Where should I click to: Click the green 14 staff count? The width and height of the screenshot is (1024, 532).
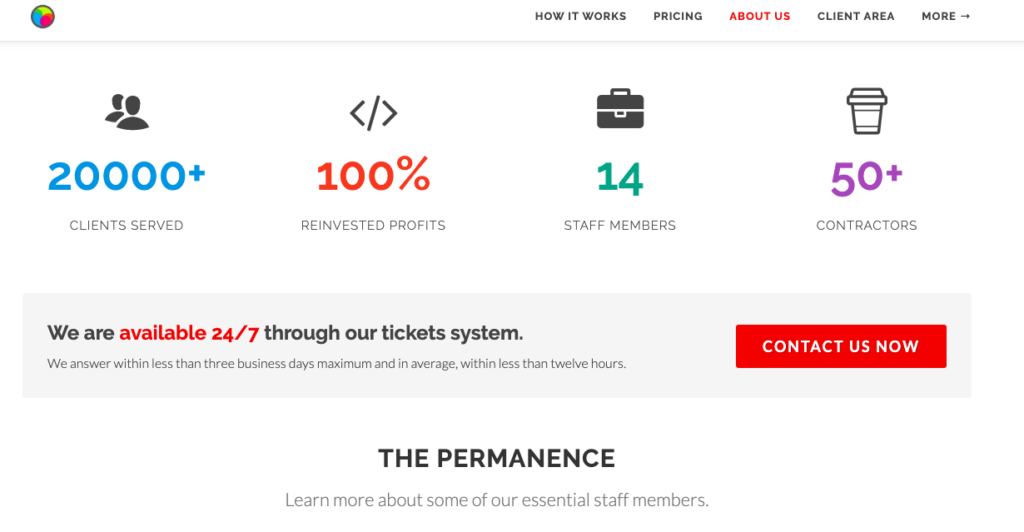pyautogui.click(x=620, y=178)
